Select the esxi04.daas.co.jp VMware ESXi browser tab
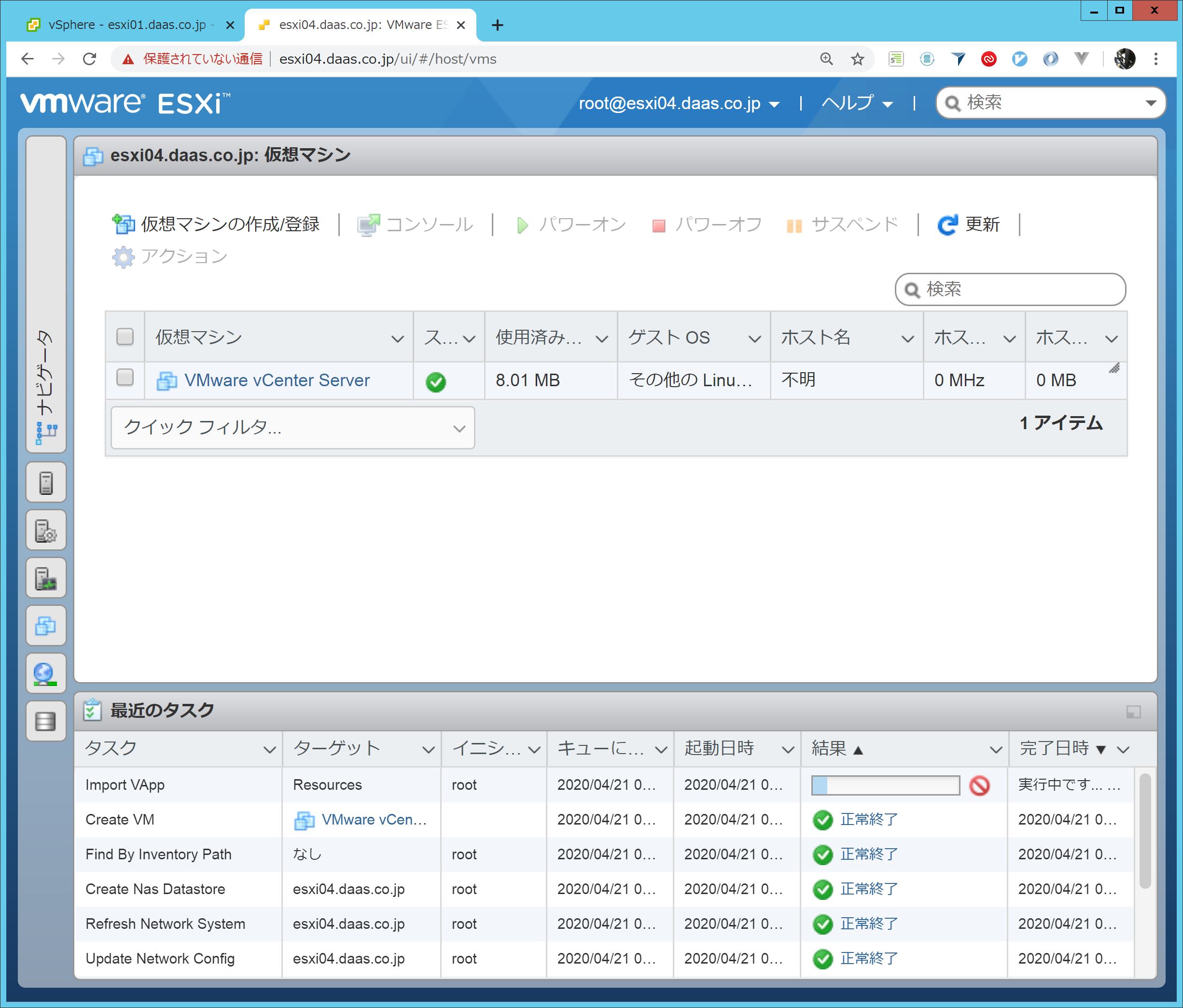The width and height of the screenshot is (1183, 1008). [x=360, y=25]
